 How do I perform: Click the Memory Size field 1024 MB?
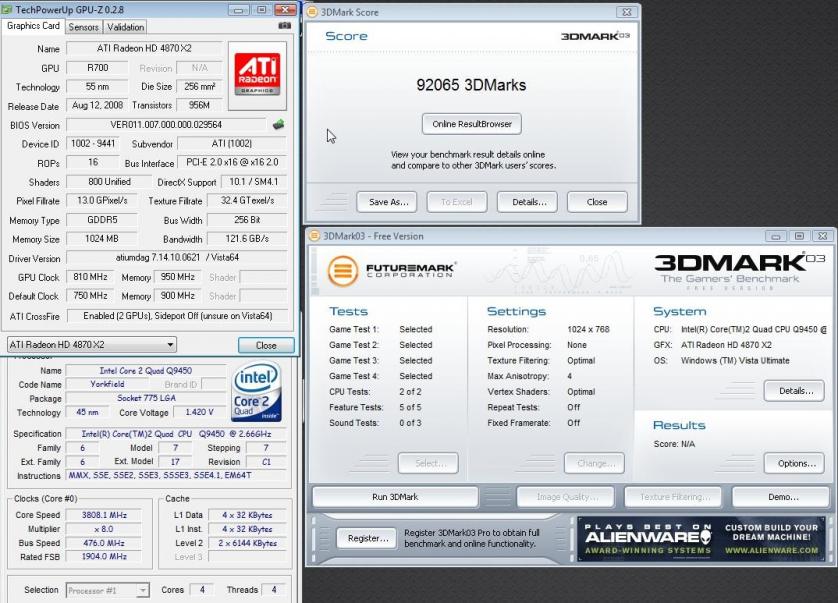(102, 239)
